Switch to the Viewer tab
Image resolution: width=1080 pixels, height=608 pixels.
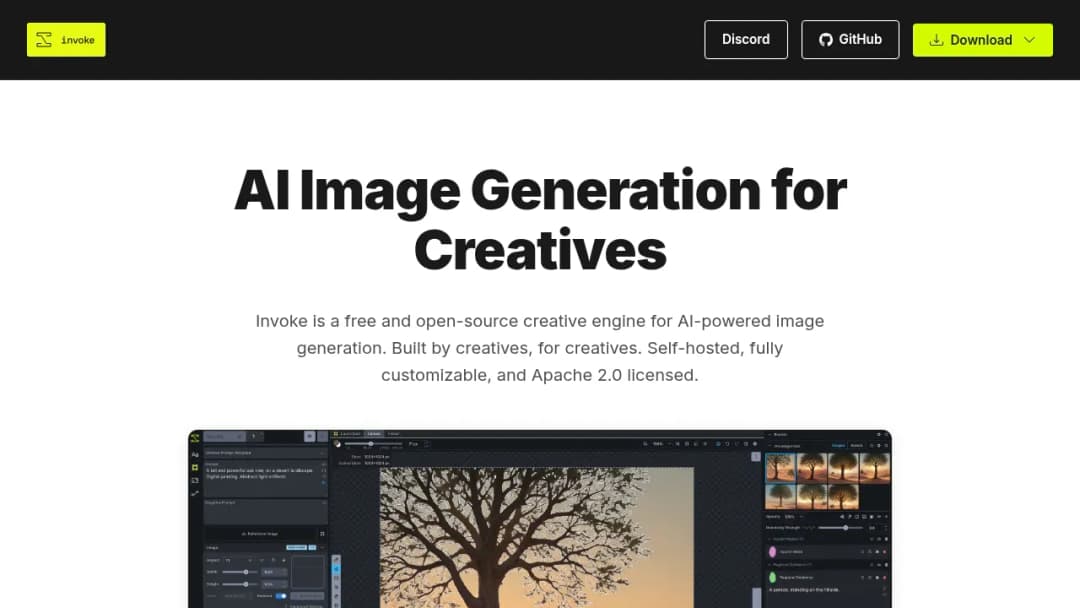point(393,434)
